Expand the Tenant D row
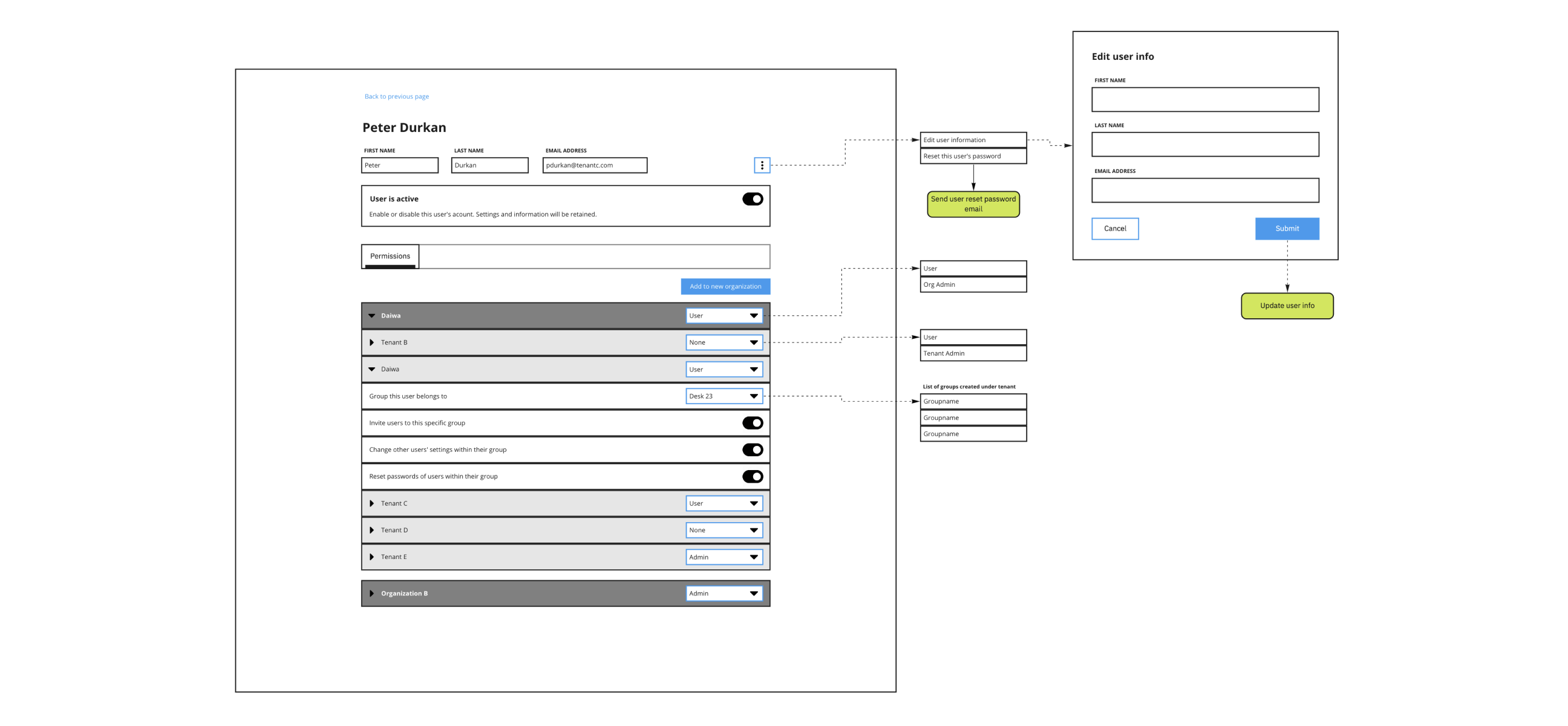 point(372,530)
